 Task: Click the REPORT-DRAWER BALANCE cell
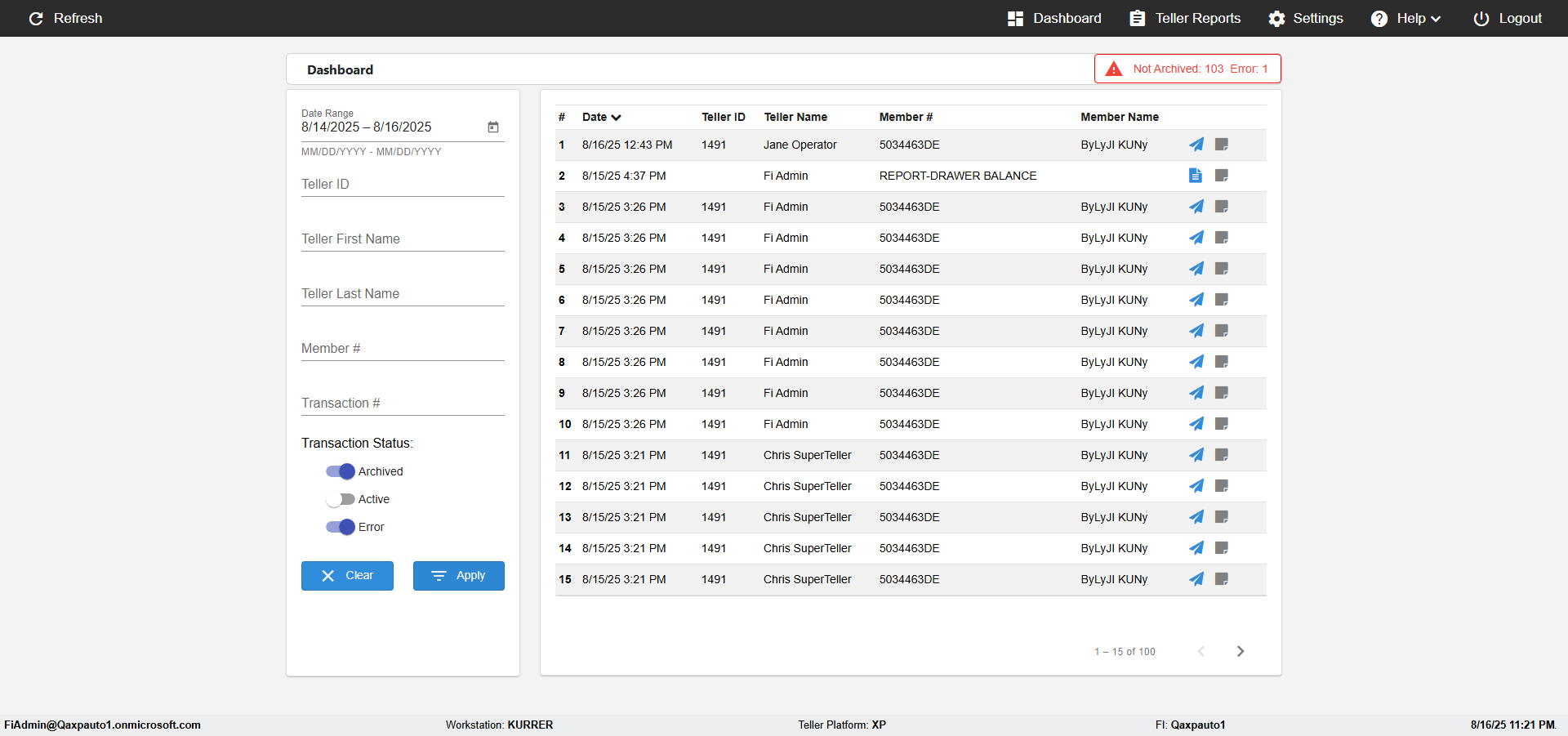(x=958, y=176)
